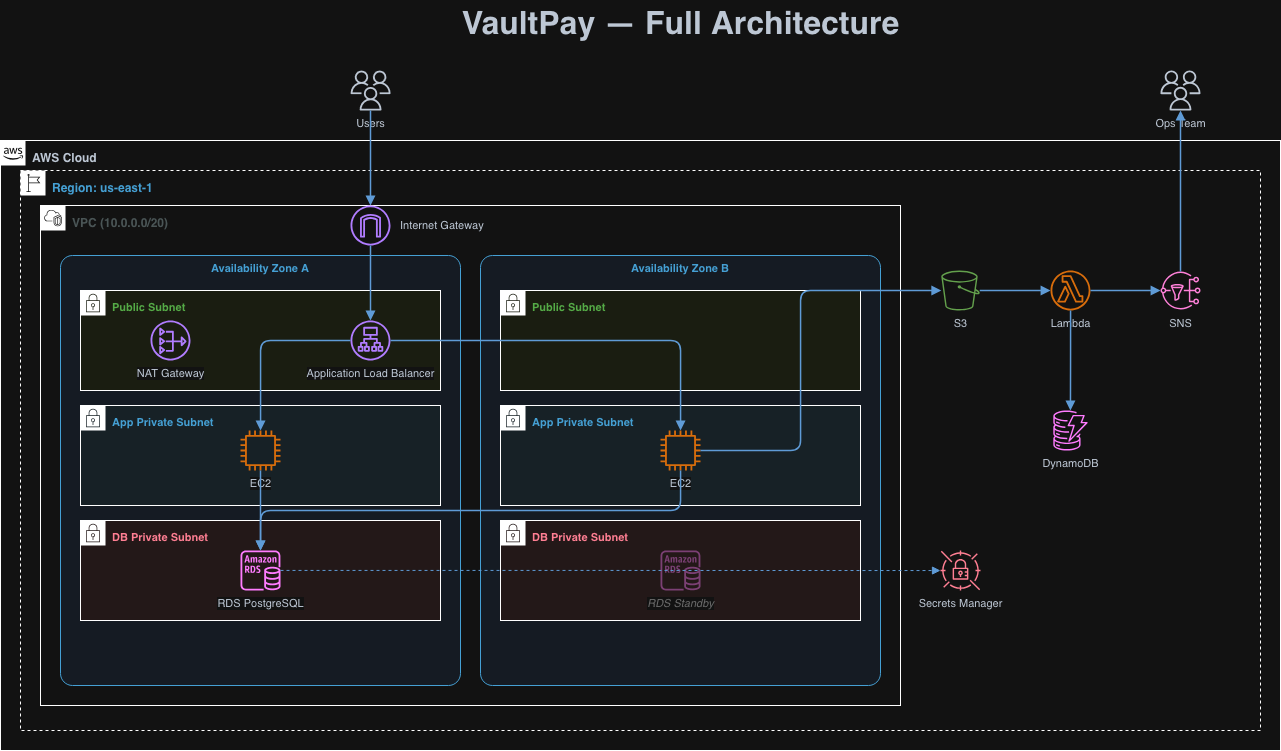Viewport: 1281px width, 751px height.
Task: Click the Application Load Balancer icon
Action: pyautogui.click(x=370, y=341)
